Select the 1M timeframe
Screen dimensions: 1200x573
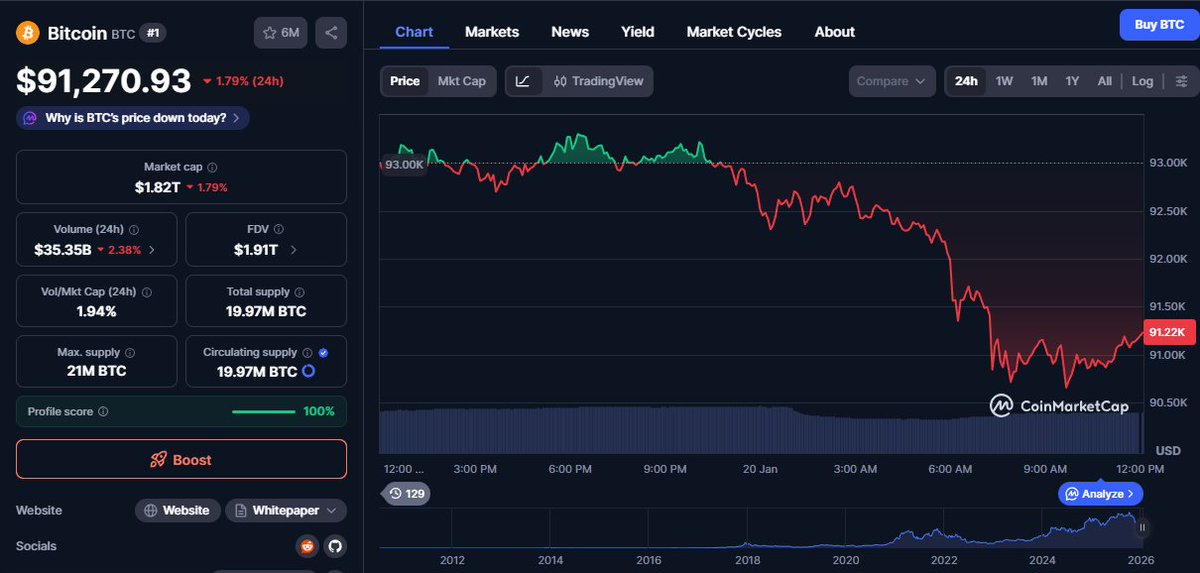1039,81
